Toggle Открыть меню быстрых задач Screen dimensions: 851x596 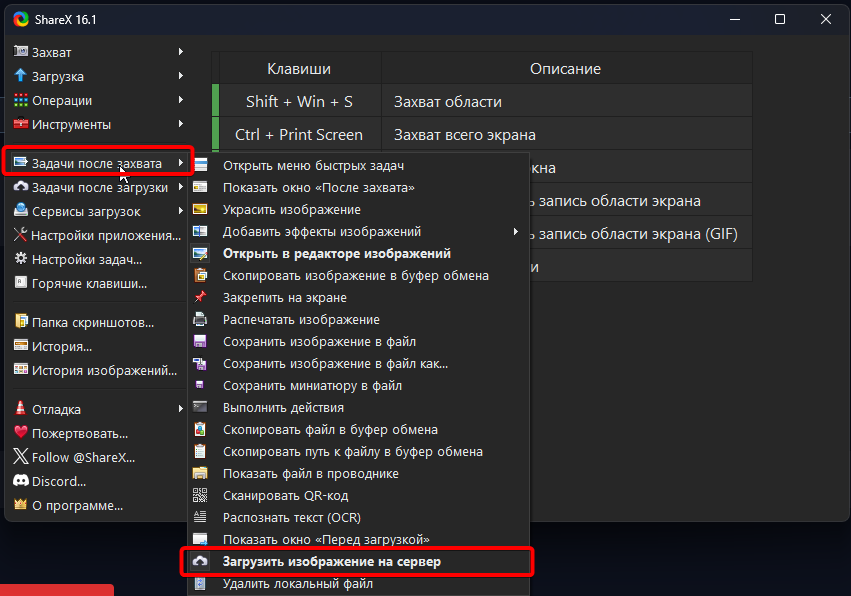pos(358,165)
